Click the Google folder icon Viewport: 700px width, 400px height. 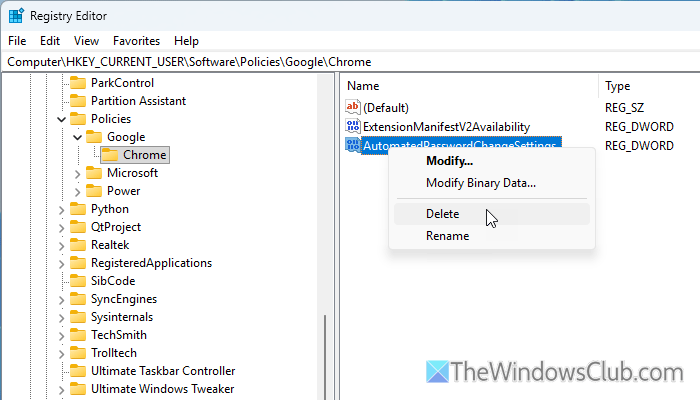[x=94, y=137]
